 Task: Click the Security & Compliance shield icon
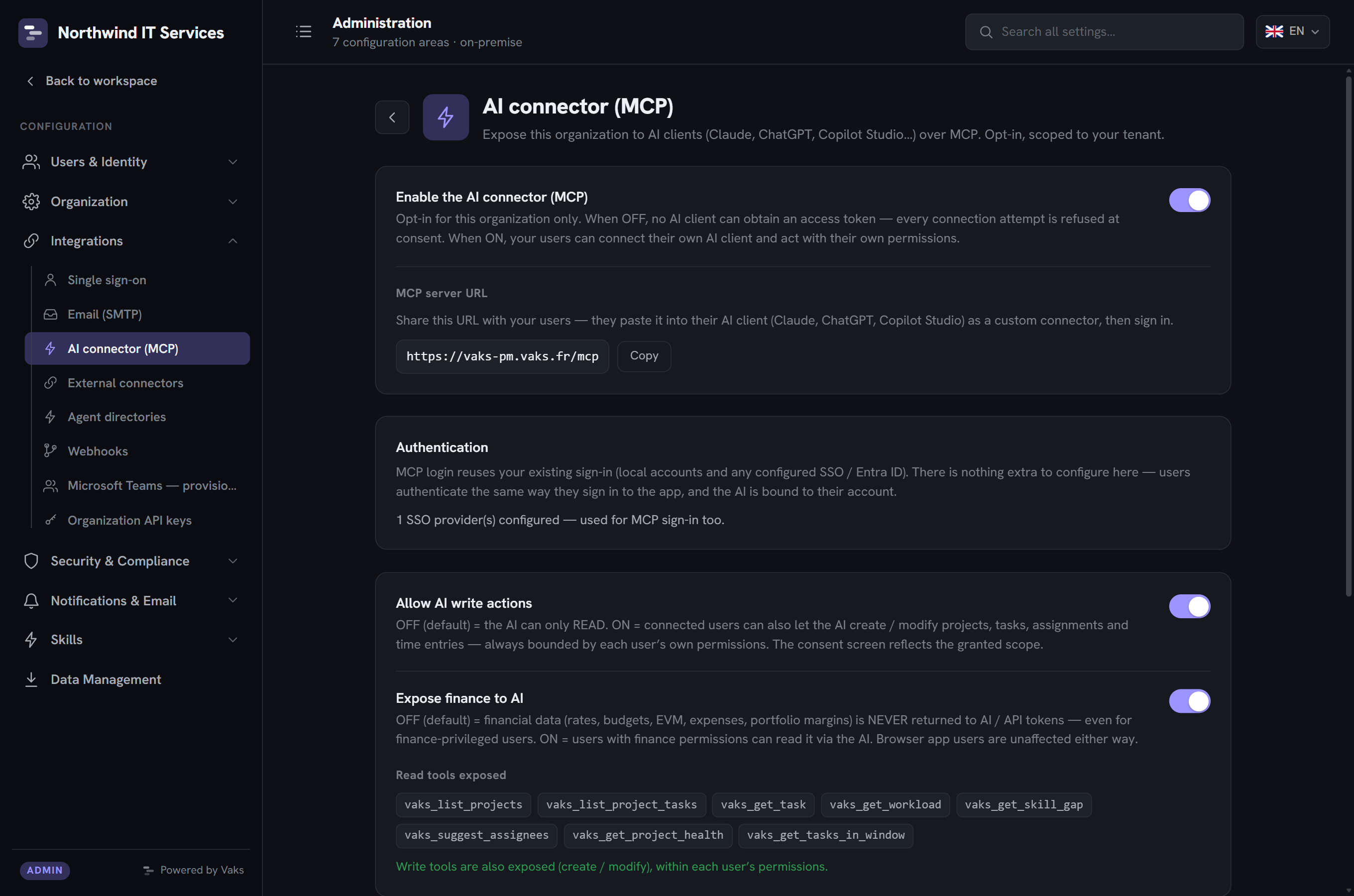pos(31,561)
